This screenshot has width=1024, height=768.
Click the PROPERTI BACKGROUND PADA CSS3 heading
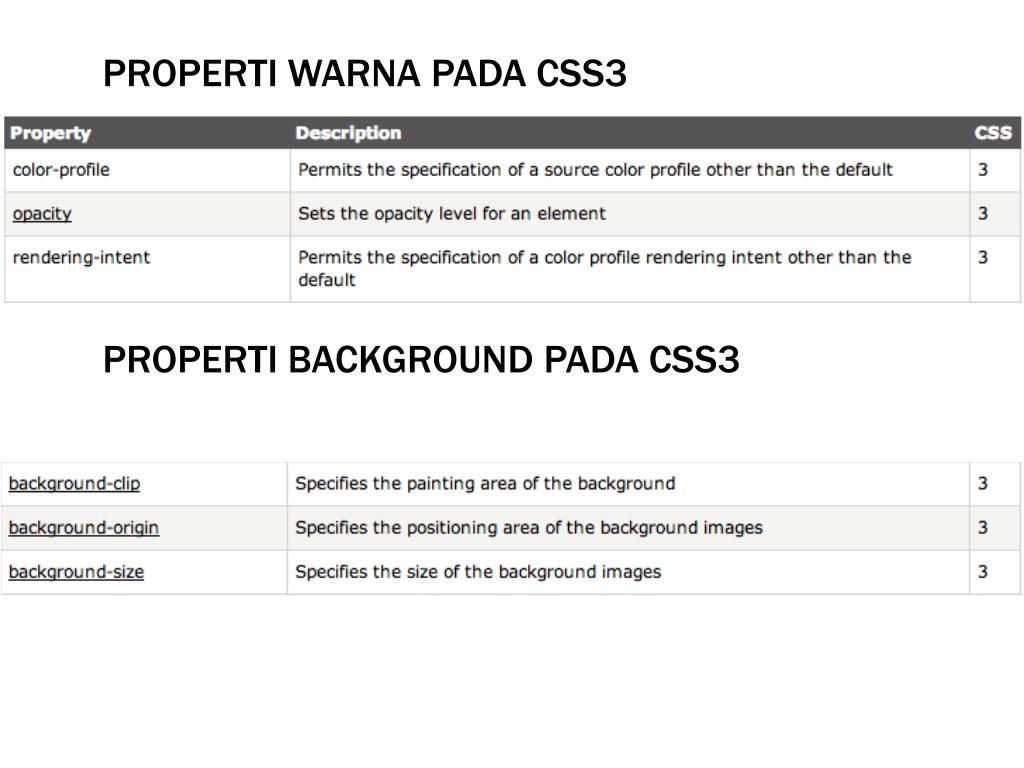point(421,360)
